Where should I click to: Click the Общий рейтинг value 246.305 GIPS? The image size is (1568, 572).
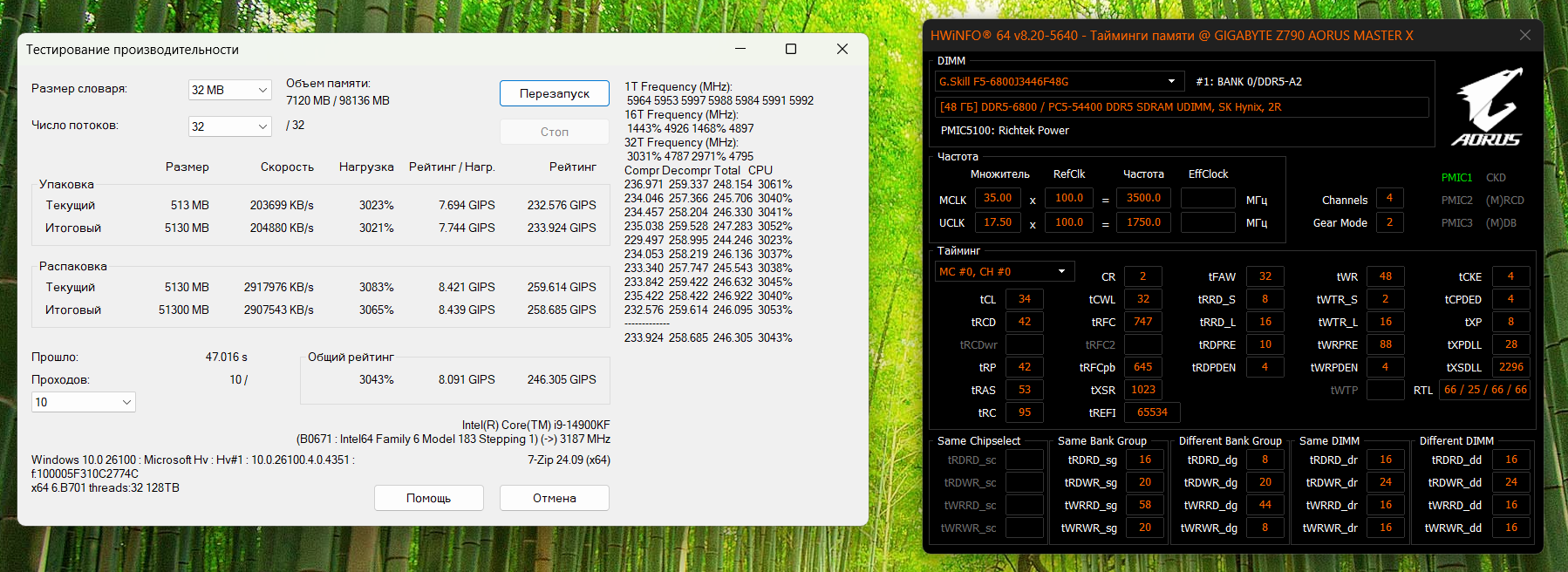tap(562, 379)
